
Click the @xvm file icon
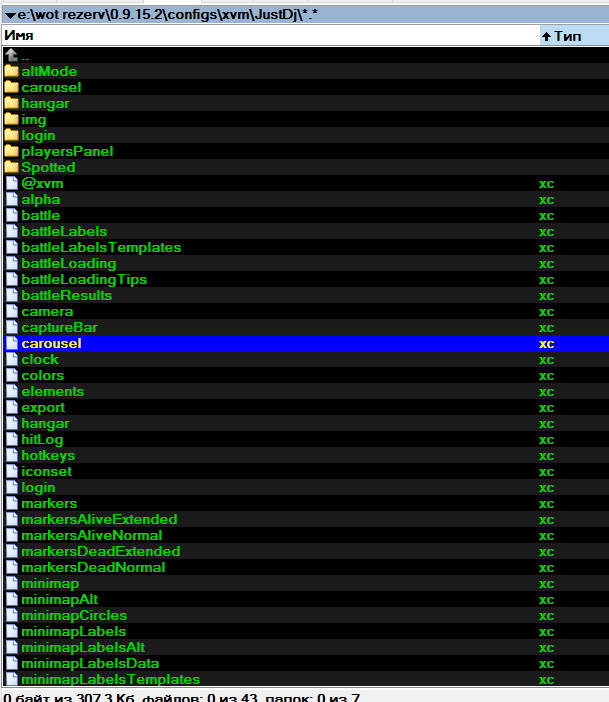pyautogui.click(x=12, y=183)
